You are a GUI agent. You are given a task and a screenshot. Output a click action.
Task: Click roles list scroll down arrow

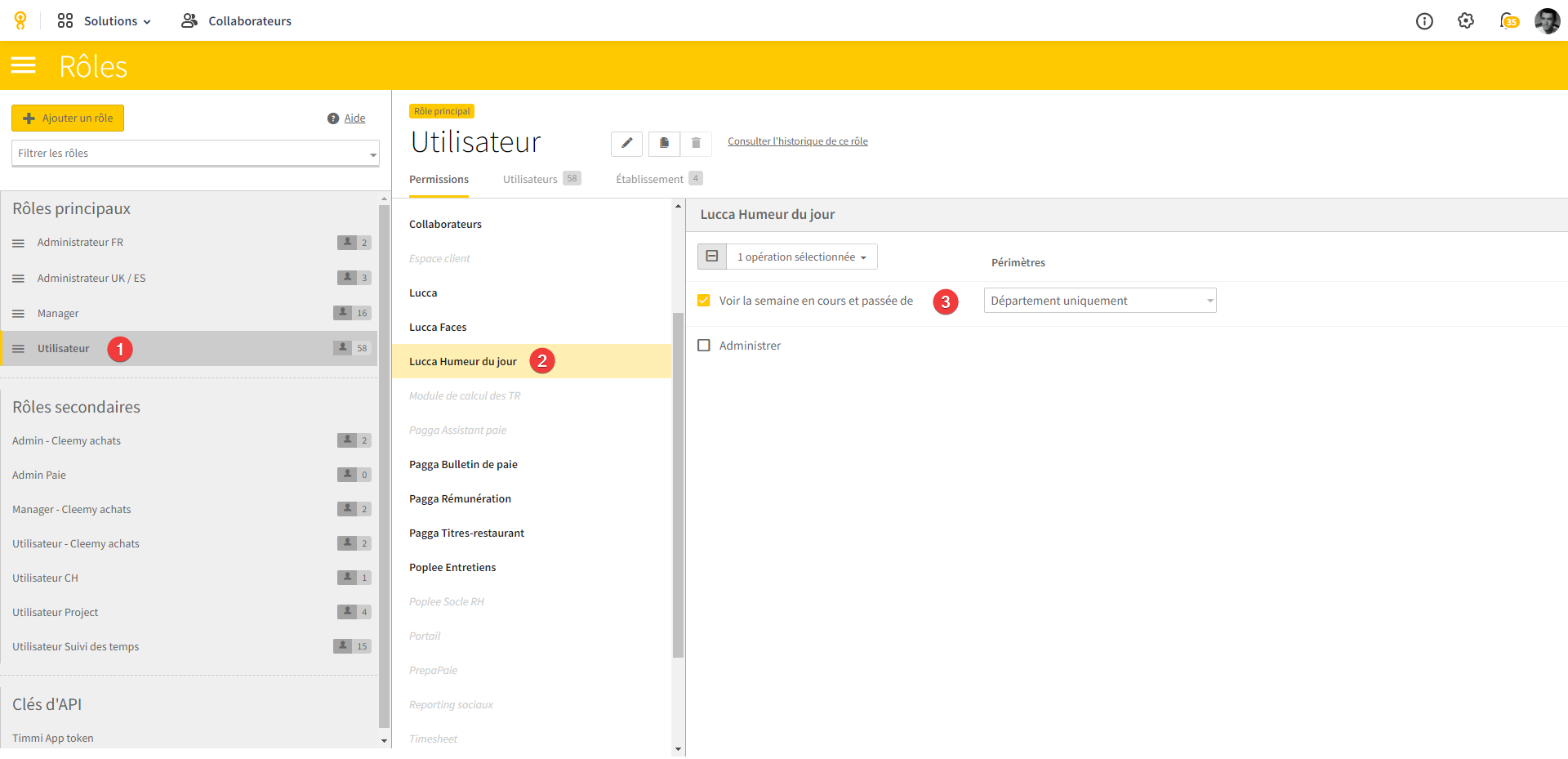[x=384, y=741]
